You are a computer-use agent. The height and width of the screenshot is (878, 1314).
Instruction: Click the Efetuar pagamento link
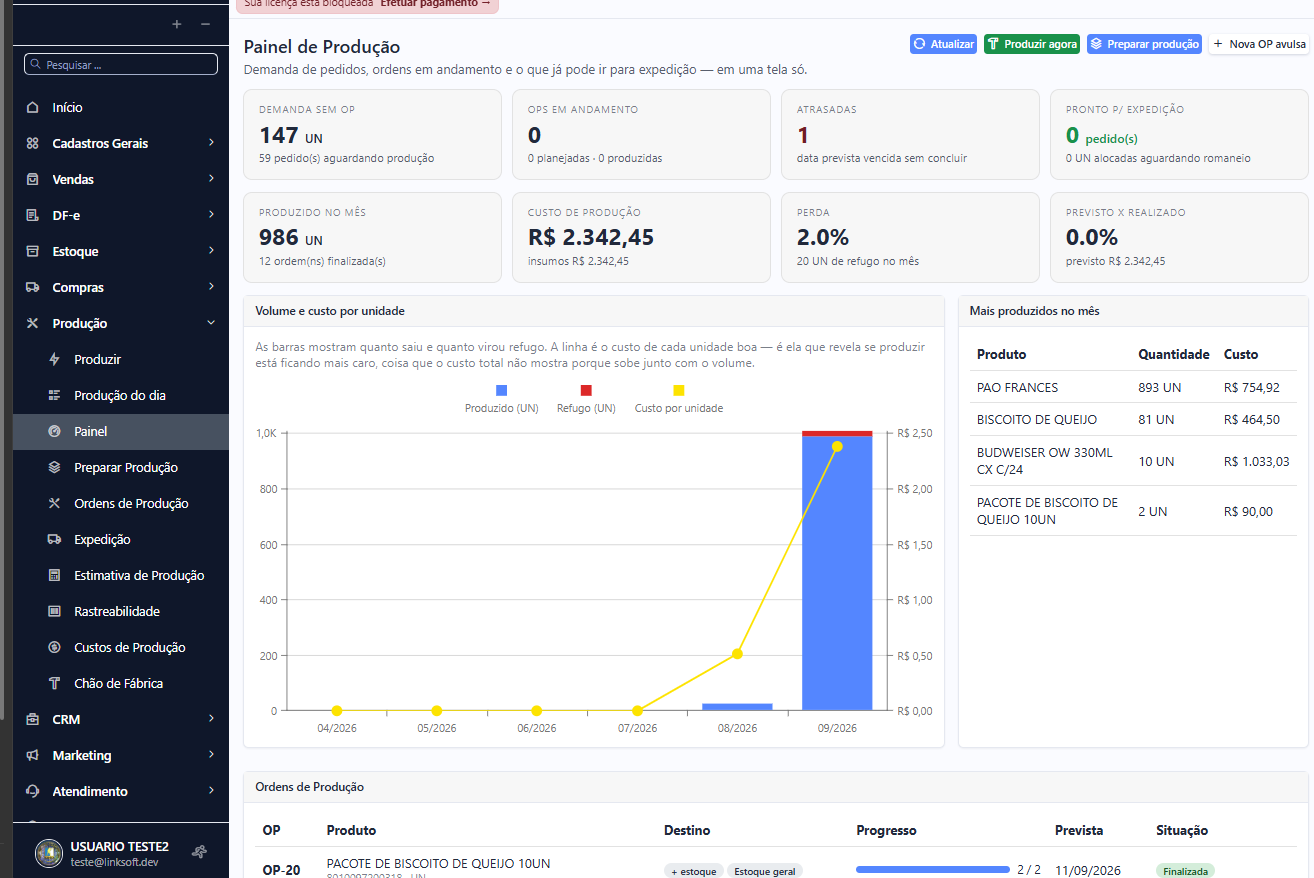[436, 4]
